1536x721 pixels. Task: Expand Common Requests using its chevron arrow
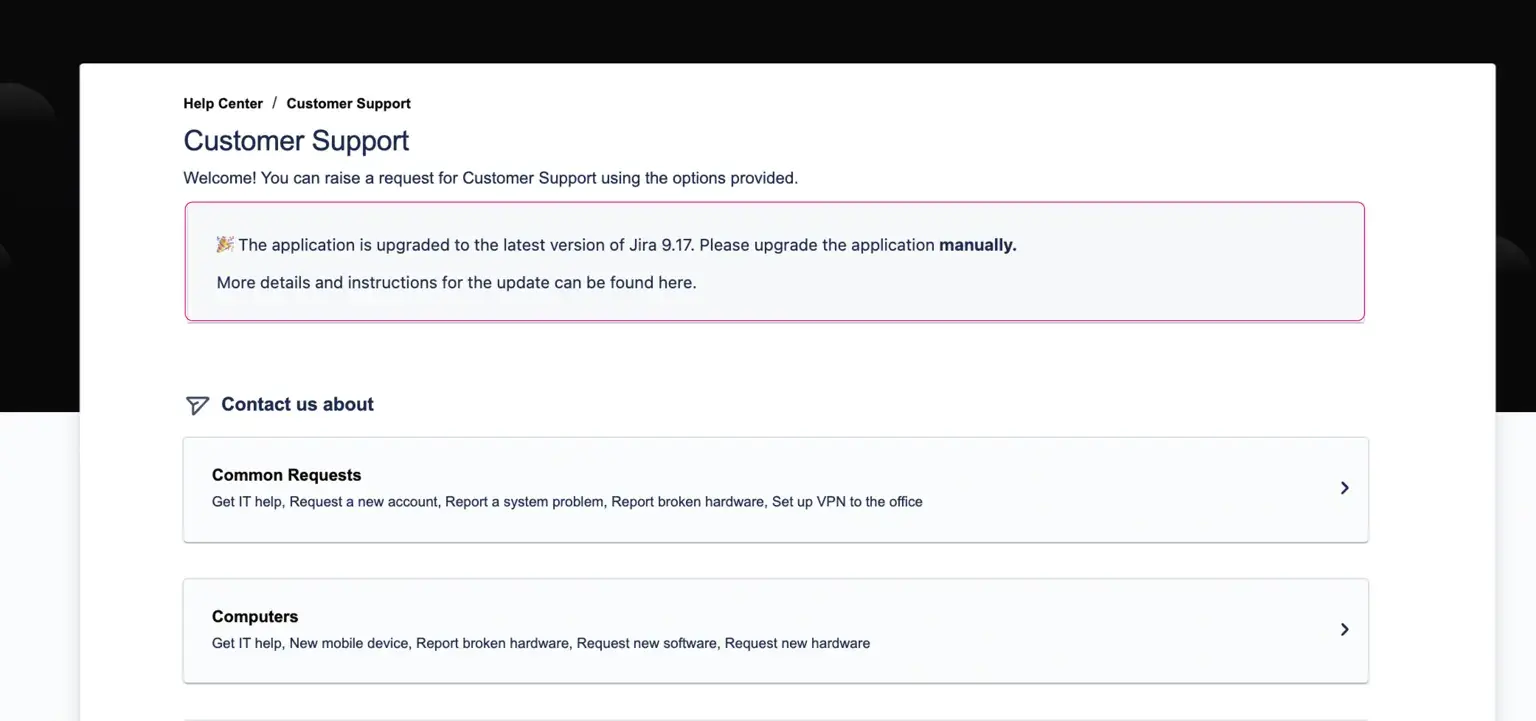click(x=1344, y=488)
